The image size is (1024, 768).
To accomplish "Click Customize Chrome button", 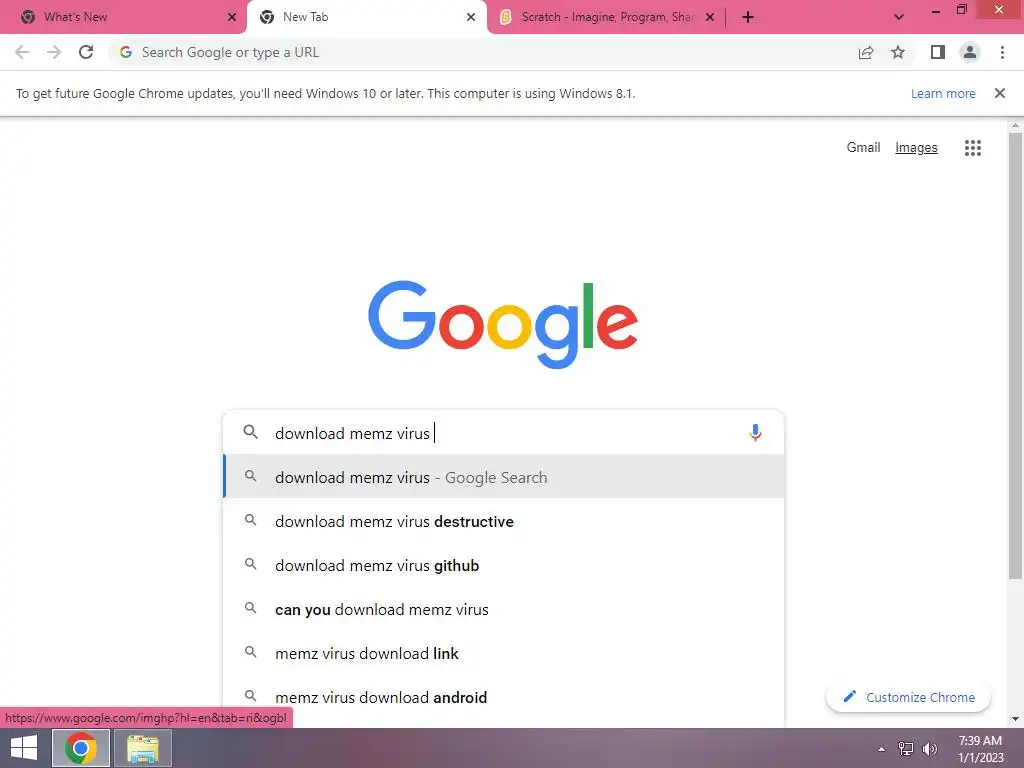I will pos(908,697).
